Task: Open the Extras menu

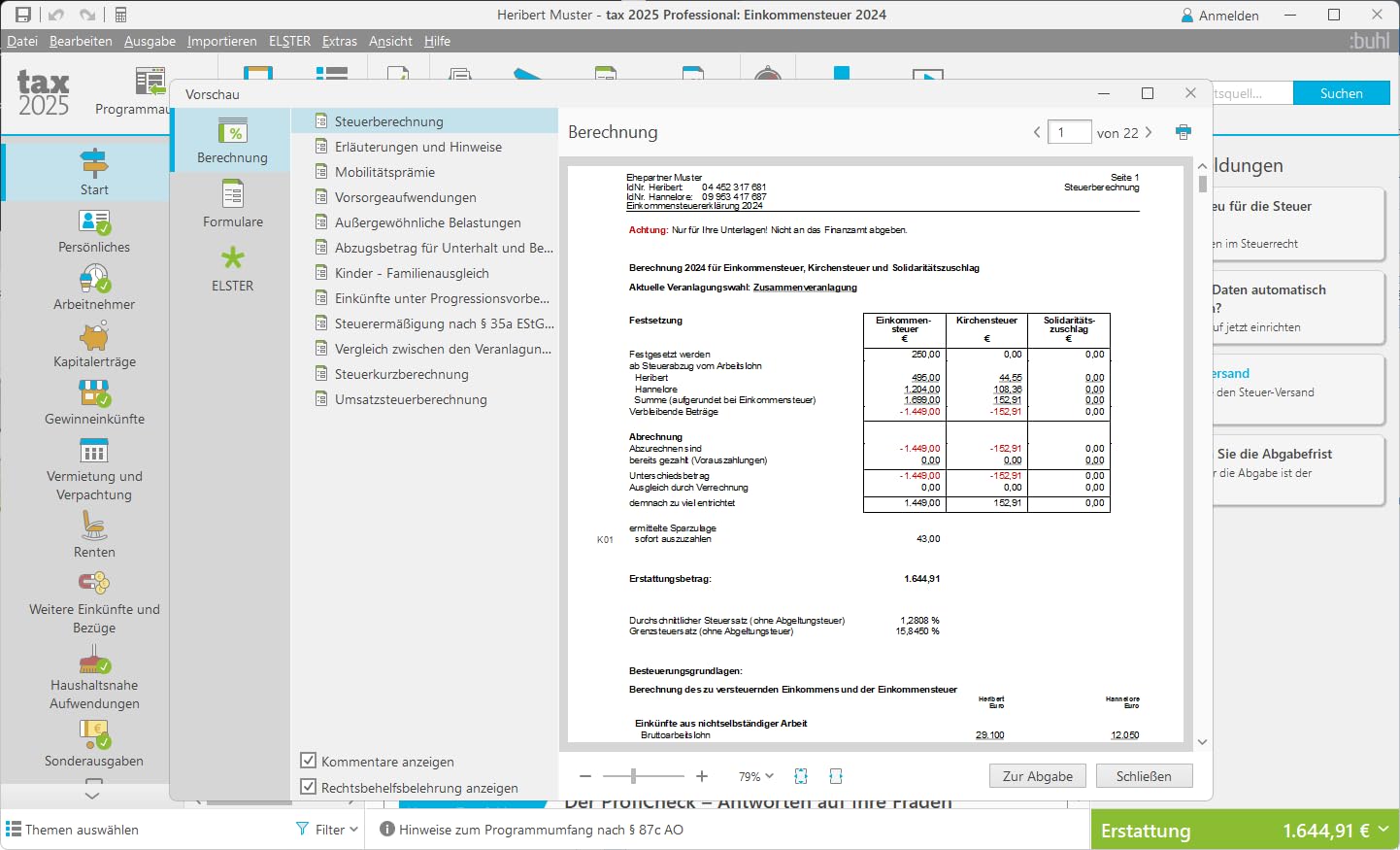Action: pyautogui.click(x=340, y=41)
